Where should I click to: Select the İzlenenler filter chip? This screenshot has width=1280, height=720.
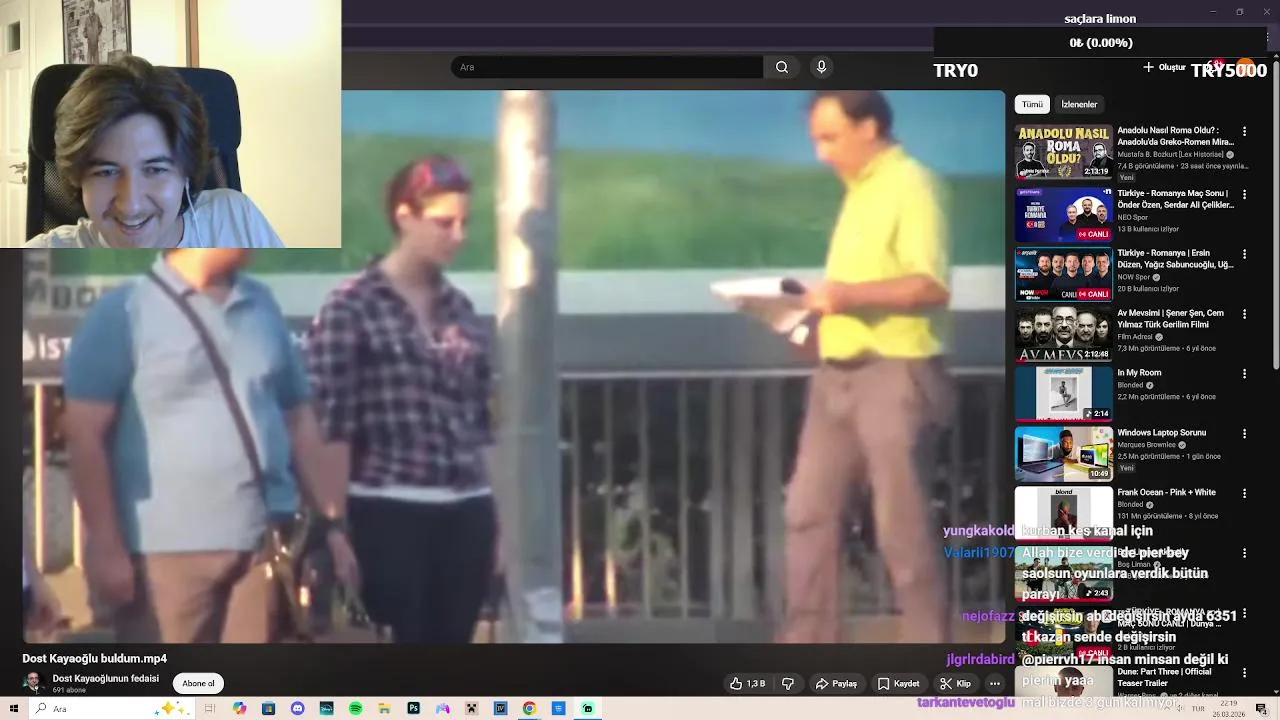coord(1079,104)
